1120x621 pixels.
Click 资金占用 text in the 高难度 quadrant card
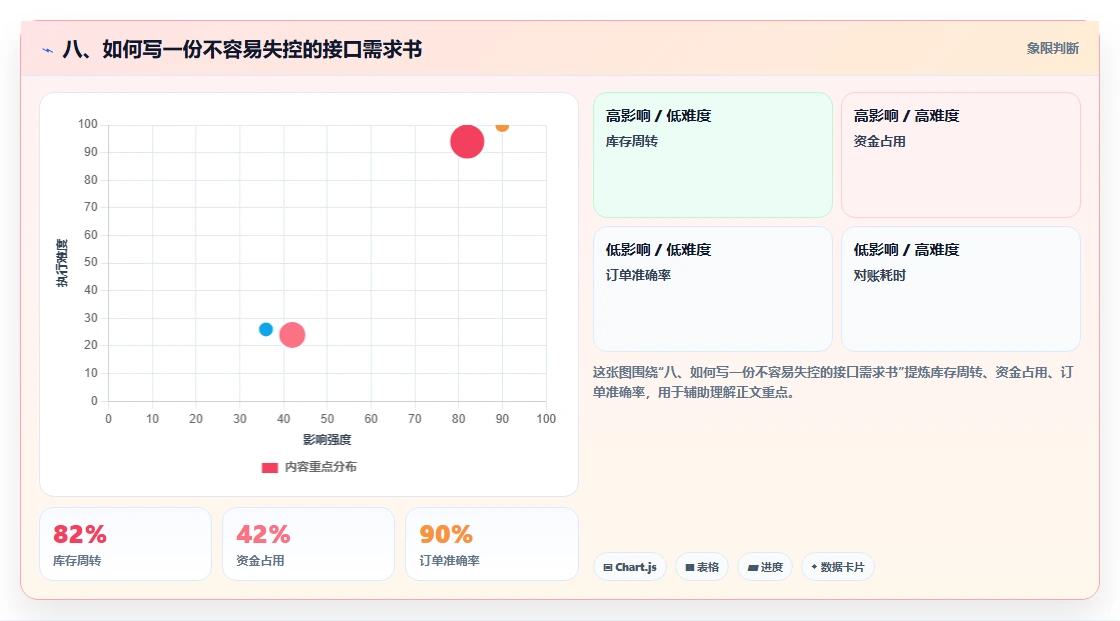click(879, 141)
